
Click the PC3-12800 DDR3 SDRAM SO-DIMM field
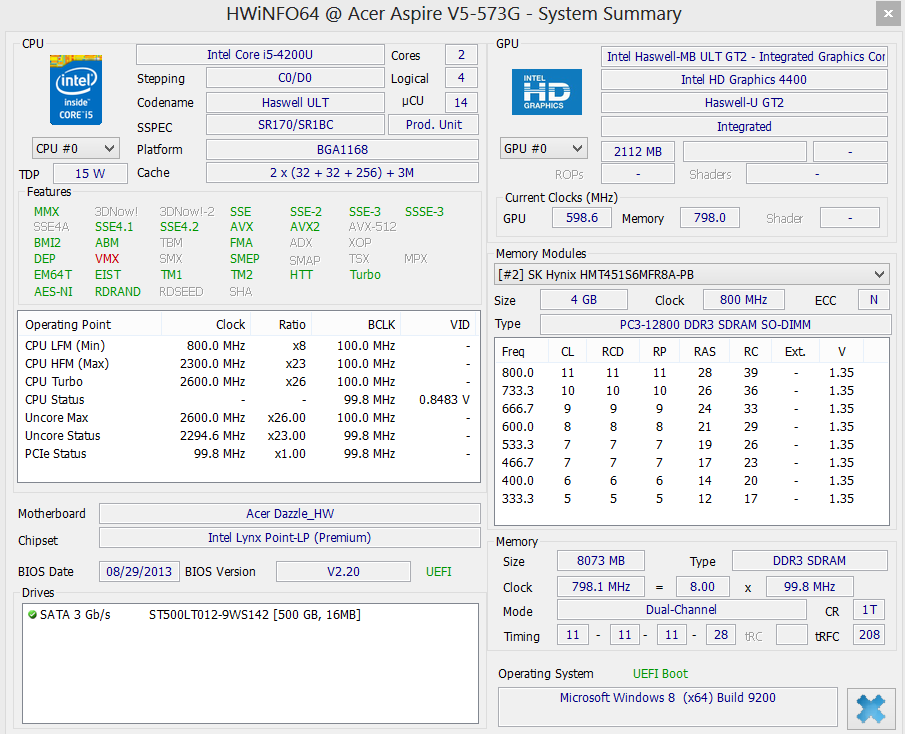click(x=716, y=325)
